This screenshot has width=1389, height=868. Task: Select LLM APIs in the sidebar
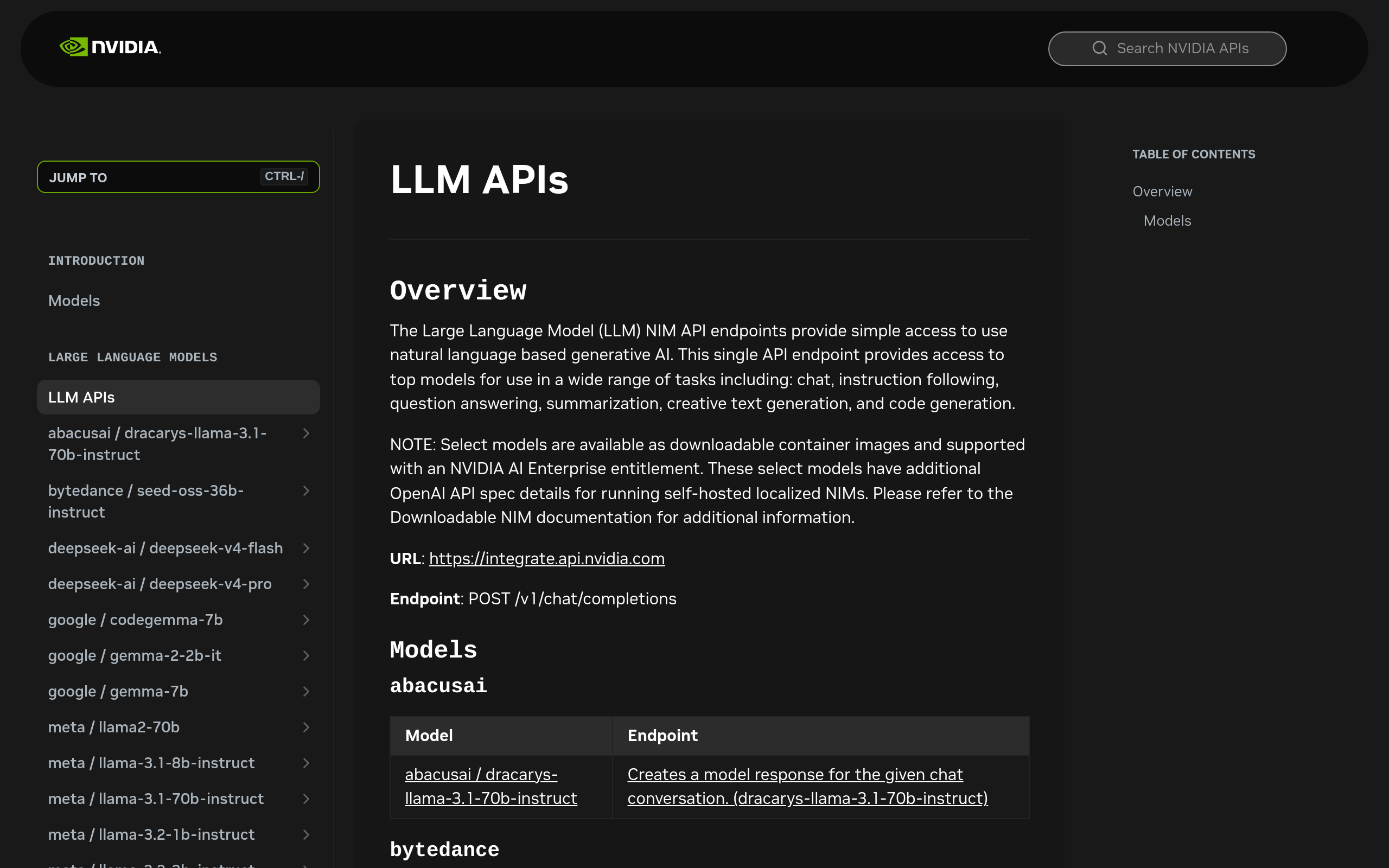click(178, 397)
